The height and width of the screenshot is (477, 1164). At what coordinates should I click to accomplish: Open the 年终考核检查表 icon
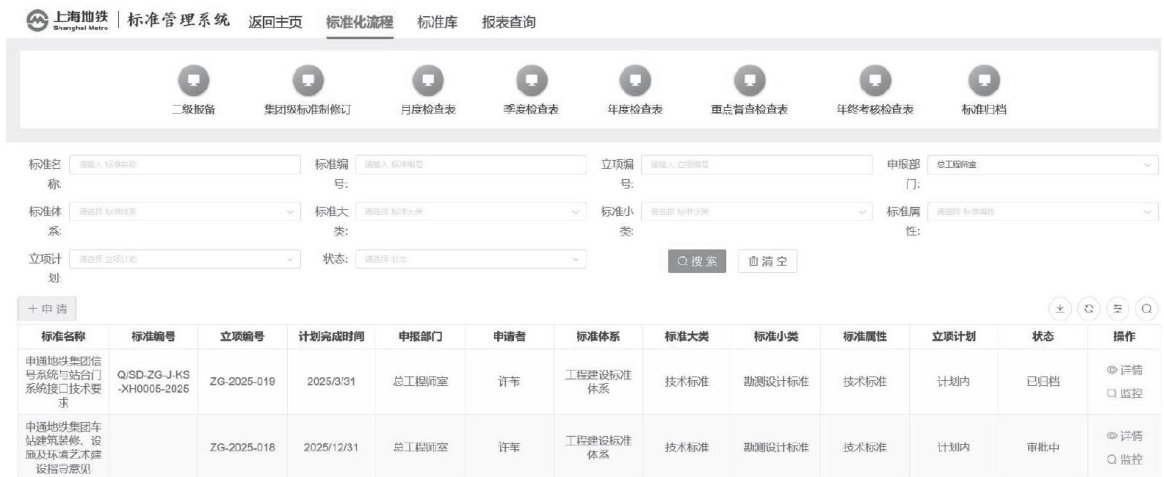(875, 82)
